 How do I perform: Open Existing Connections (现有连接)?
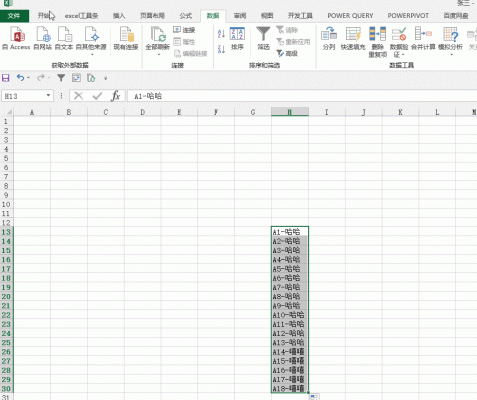126,38
